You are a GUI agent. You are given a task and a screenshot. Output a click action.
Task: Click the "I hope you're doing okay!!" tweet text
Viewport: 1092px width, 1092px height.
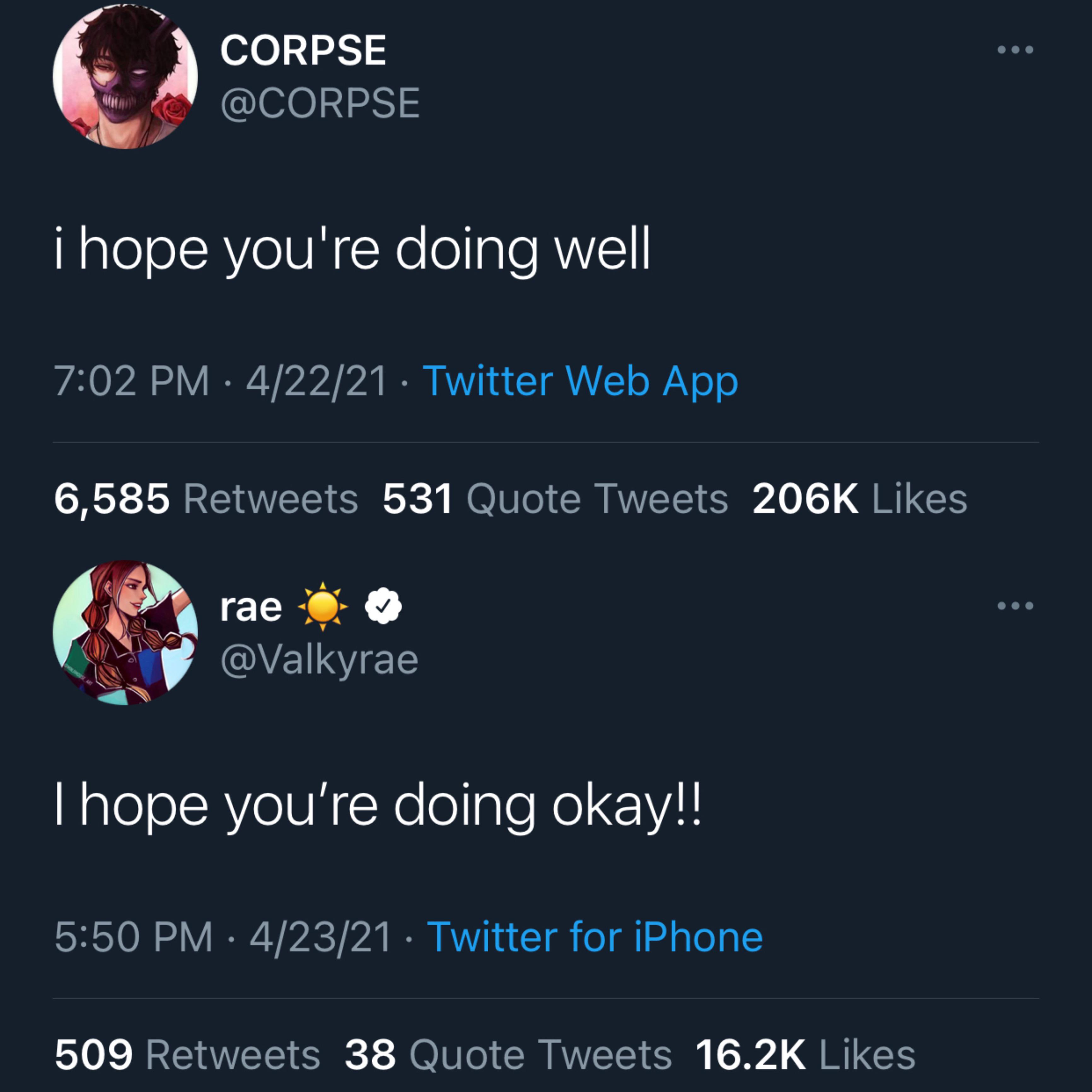pos(378,806)
